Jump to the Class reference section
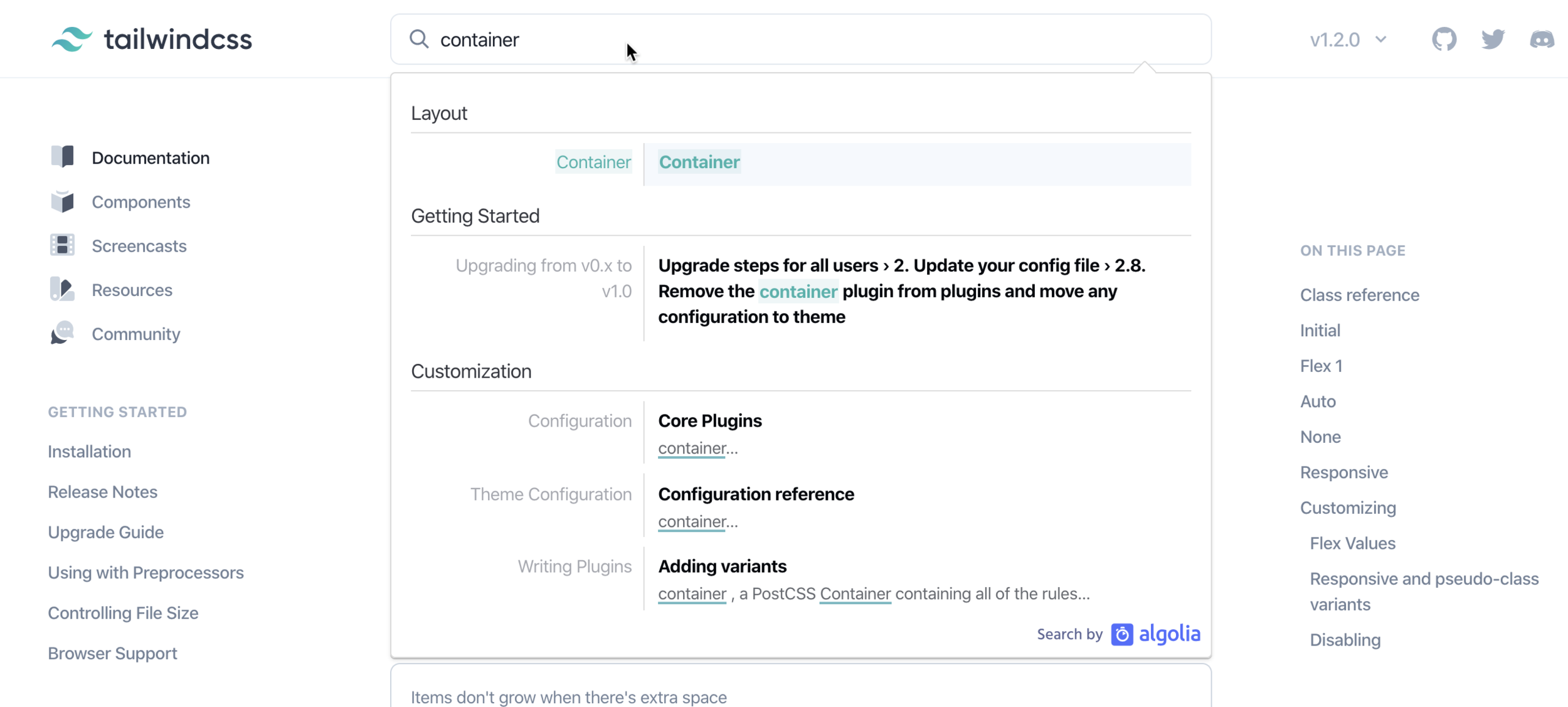This screenshot has height=707, width=1568. 1359,295
